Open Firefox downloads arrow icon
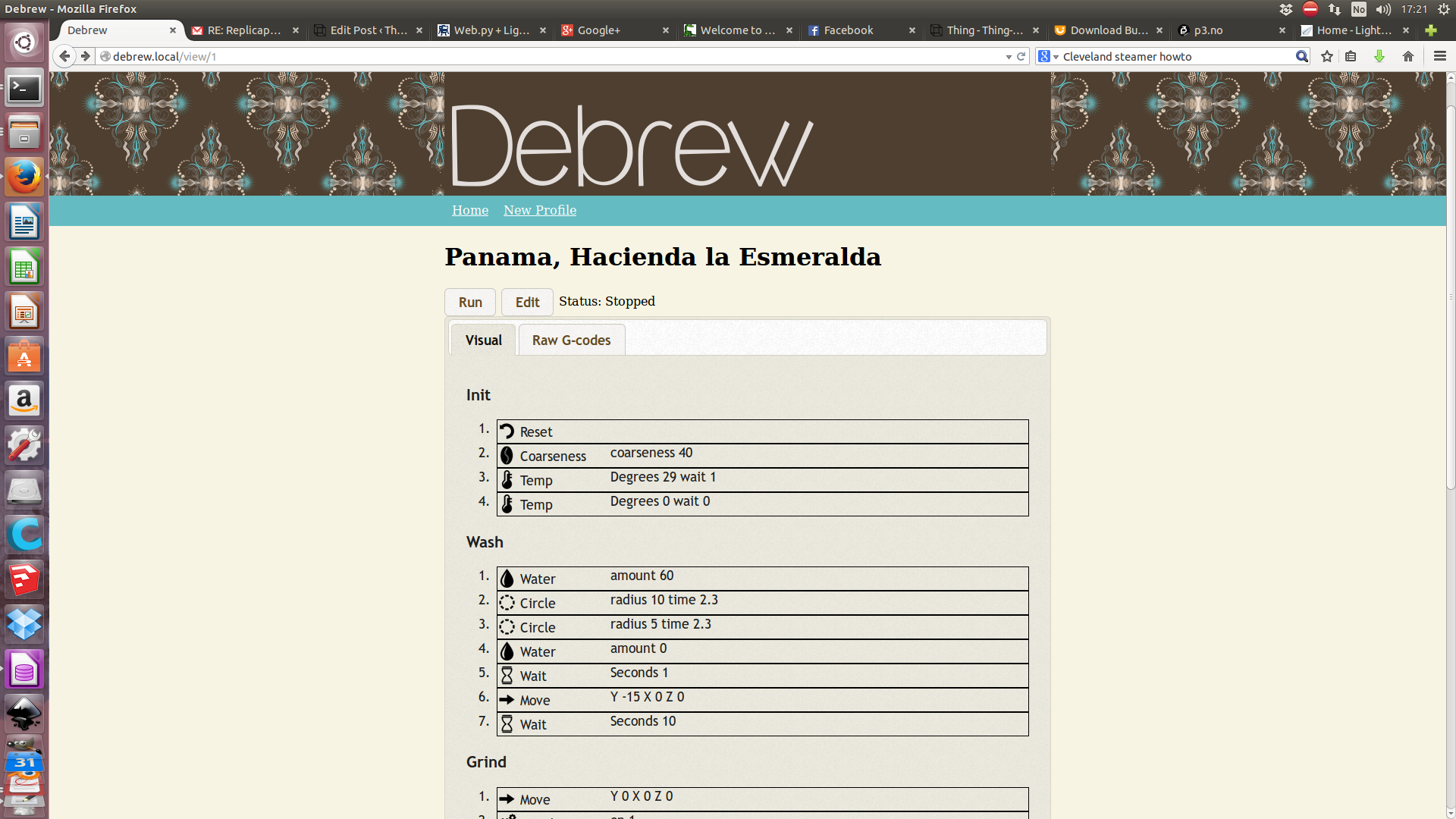 (x=1379, y=56)
